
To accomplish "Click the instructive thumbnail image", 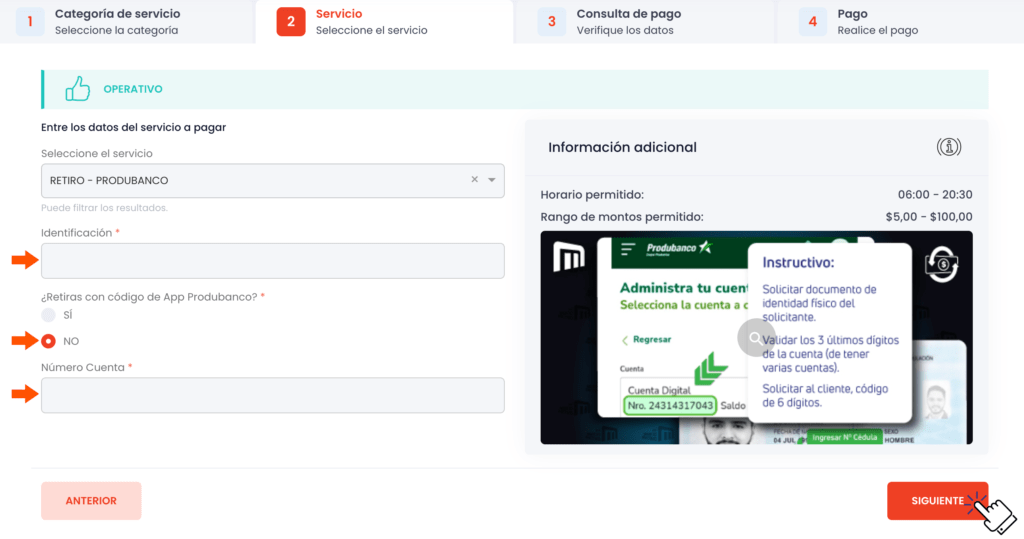I will tap(756, 337).
